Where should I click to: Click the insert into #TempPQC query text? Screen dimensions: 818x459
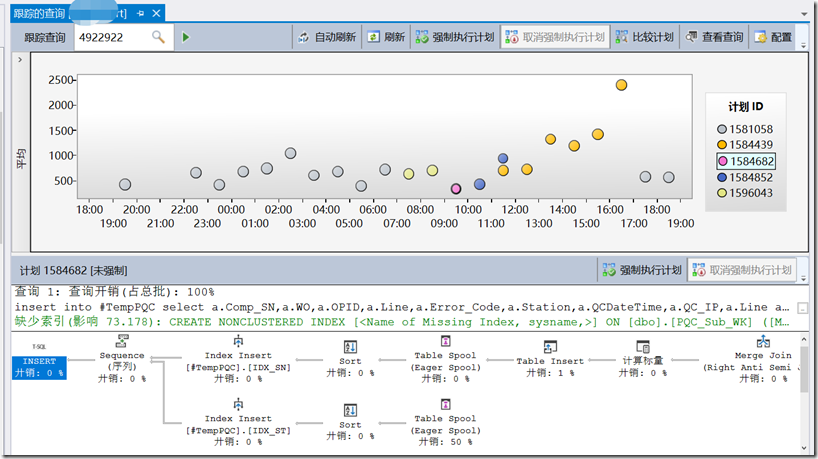coord(402,307)
